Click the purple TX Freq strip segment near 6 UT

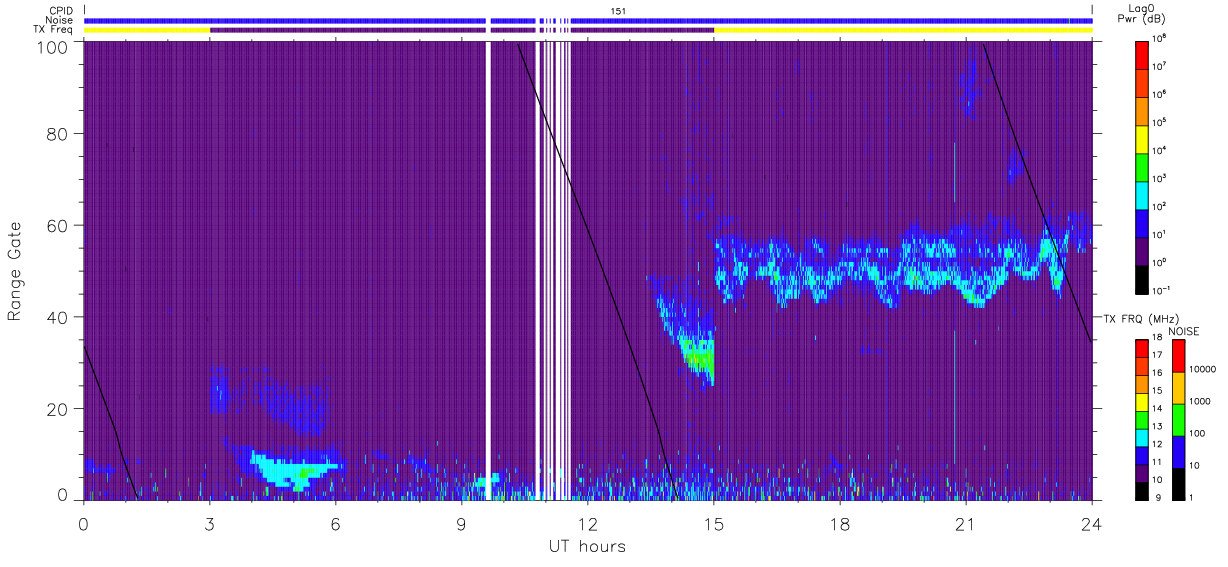[x=347, y=30]
